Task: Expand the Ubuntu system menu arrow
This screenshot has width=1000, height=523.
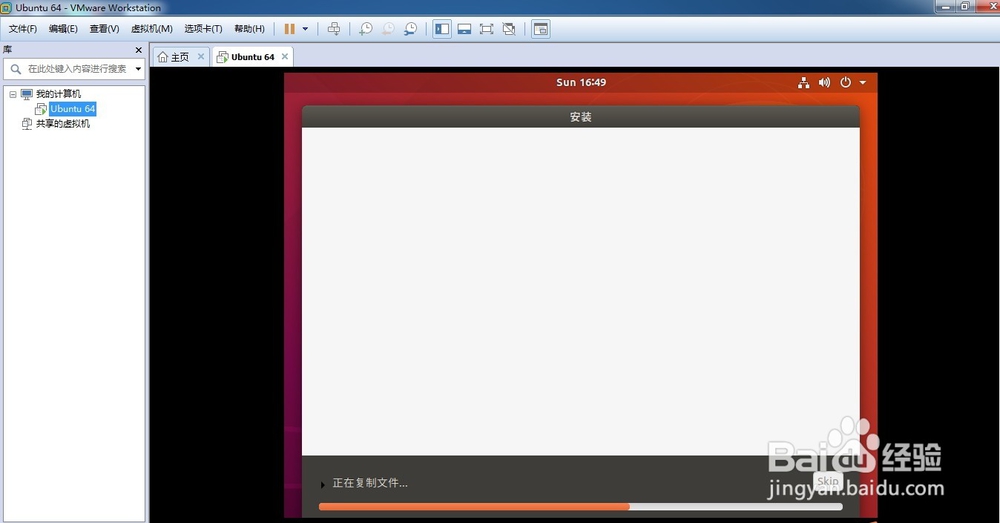Action: tap(863, 82)
